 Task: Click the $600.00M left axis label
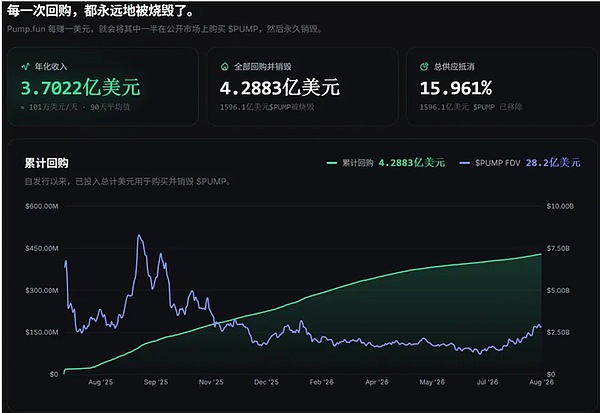pos(42,206)
